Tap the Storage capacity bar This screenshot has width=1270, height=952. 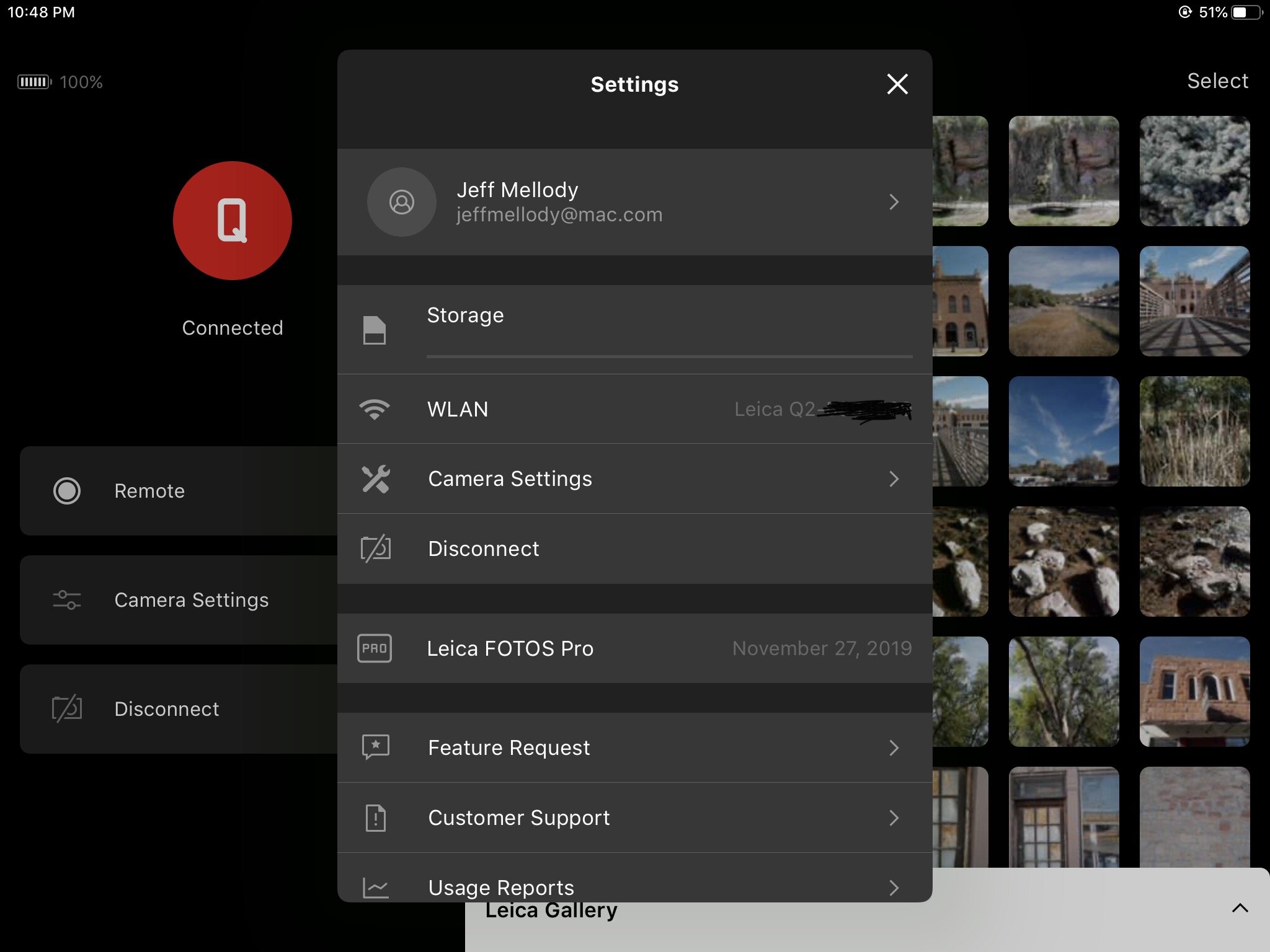coord(670,356)
